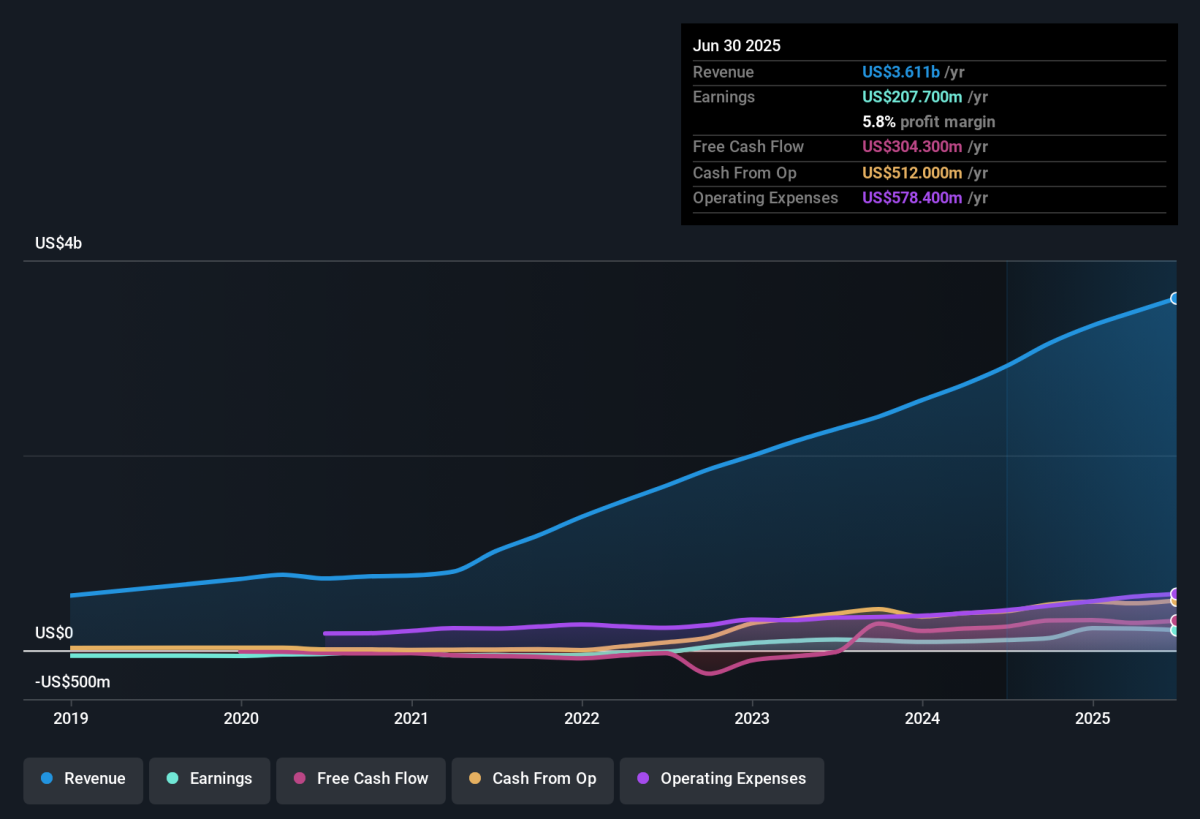The width and height of the screenshot is (1200, 819).
Task: Click the 2022 label on the x-axis
Action: [581, 718]
